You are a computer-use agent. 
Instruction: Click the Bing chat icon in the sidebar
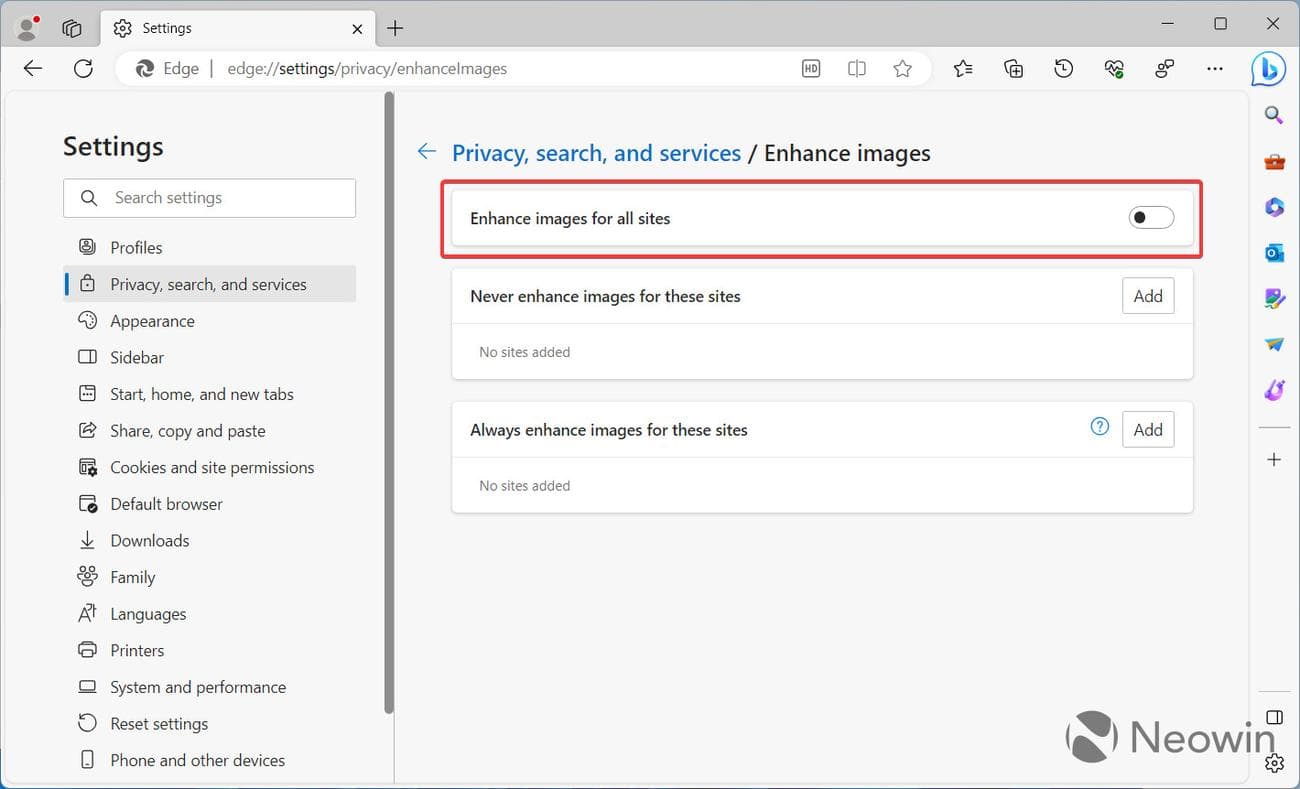1269,69
